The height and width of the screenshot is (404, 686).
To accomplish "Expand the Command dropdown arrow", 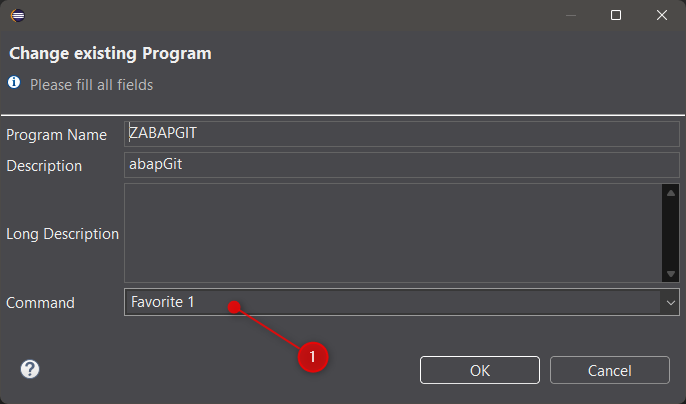I will tap(670, 302).
